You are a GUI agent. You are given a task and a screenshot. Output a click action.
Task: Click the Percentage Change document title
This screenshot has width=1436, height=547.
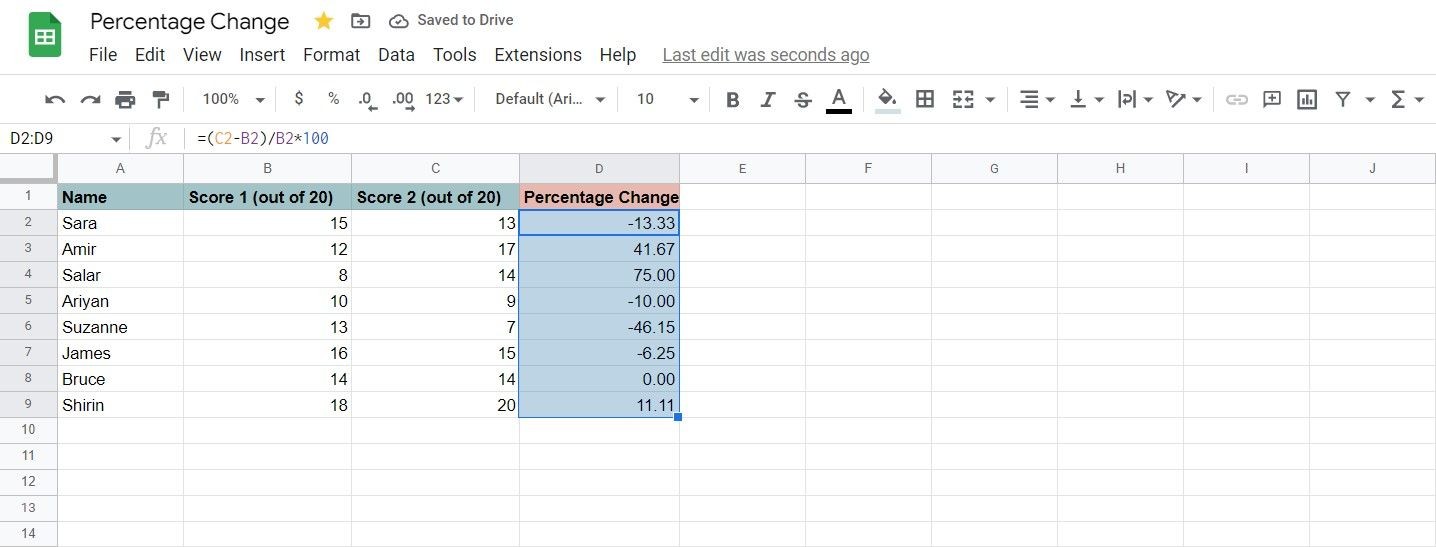click(x=190, y=21)
